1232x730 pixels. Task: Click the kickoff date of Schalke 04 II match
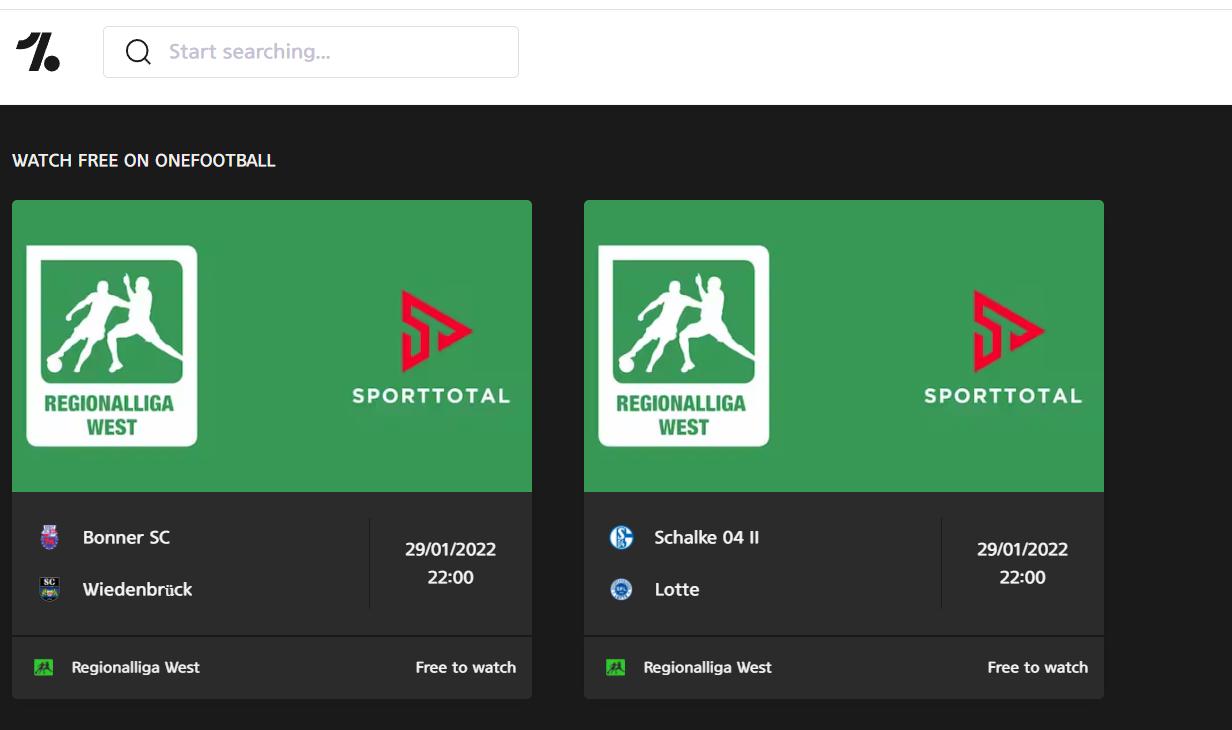tap(1022, 549)
